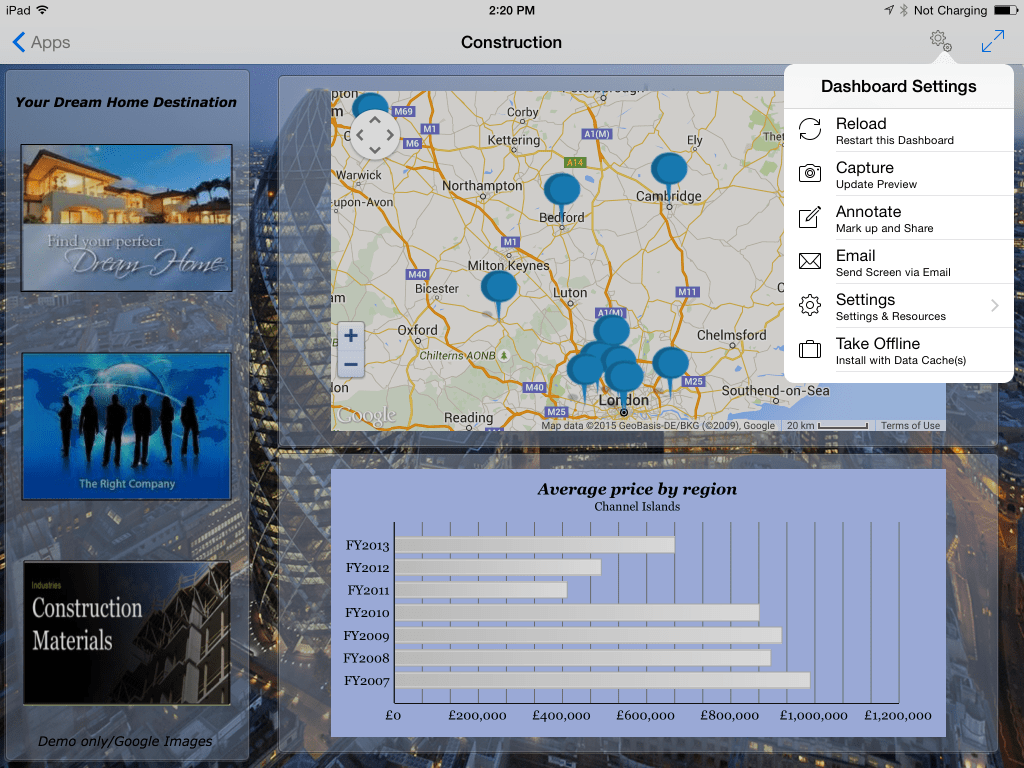The height and width of the screenshot is (768, 1024).
Task: Click the Take Offline briefcase icon
Action: 810,350
